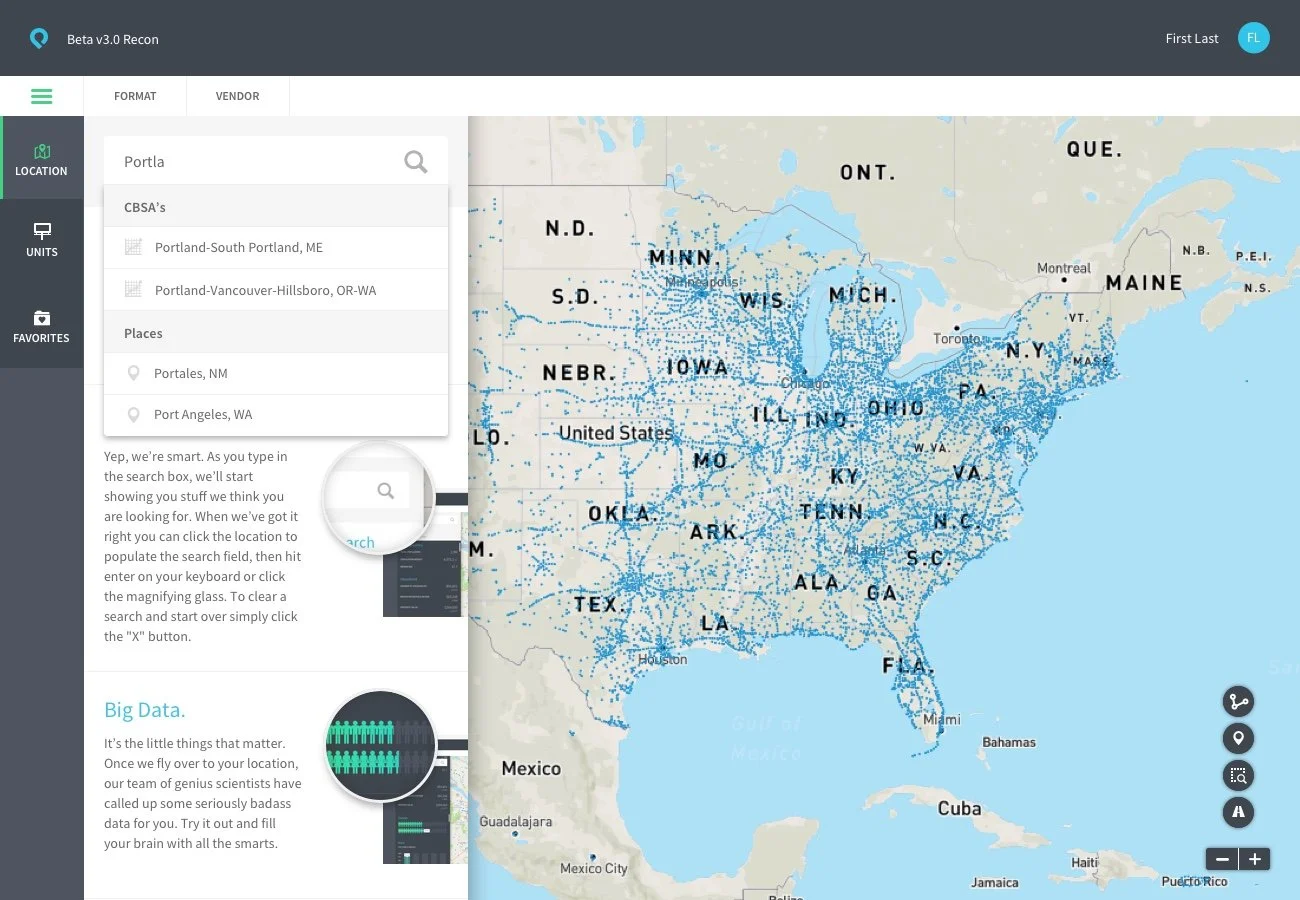Select Portland-Vancouver-Hillsboro, OR-WA from suggestions
The image size is (1300, 900).
265,289
